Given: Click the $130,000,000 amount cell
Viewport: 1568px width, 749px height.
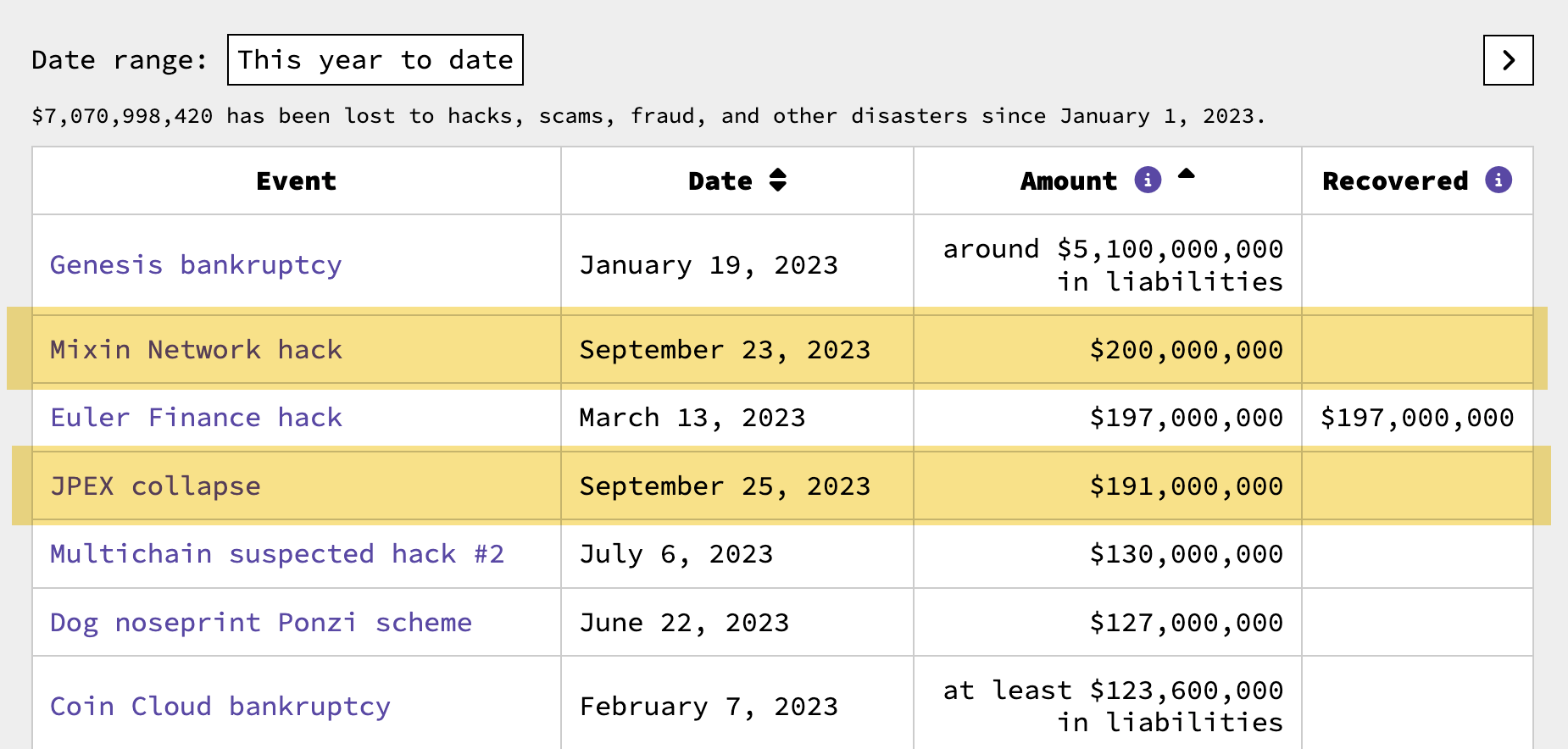Looking at the screenshot, I should 1108,554.
